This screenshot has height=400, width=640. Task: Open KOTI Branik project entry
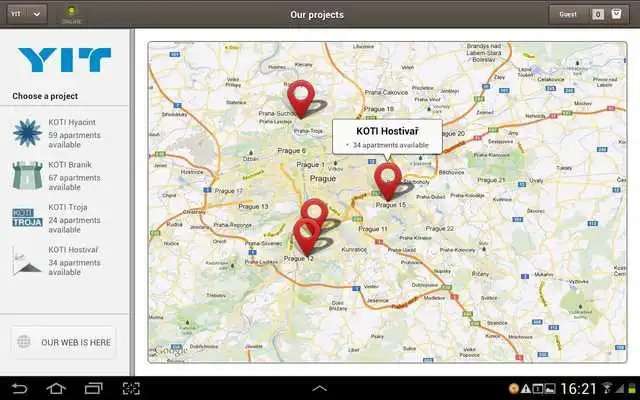coord(64,176)
